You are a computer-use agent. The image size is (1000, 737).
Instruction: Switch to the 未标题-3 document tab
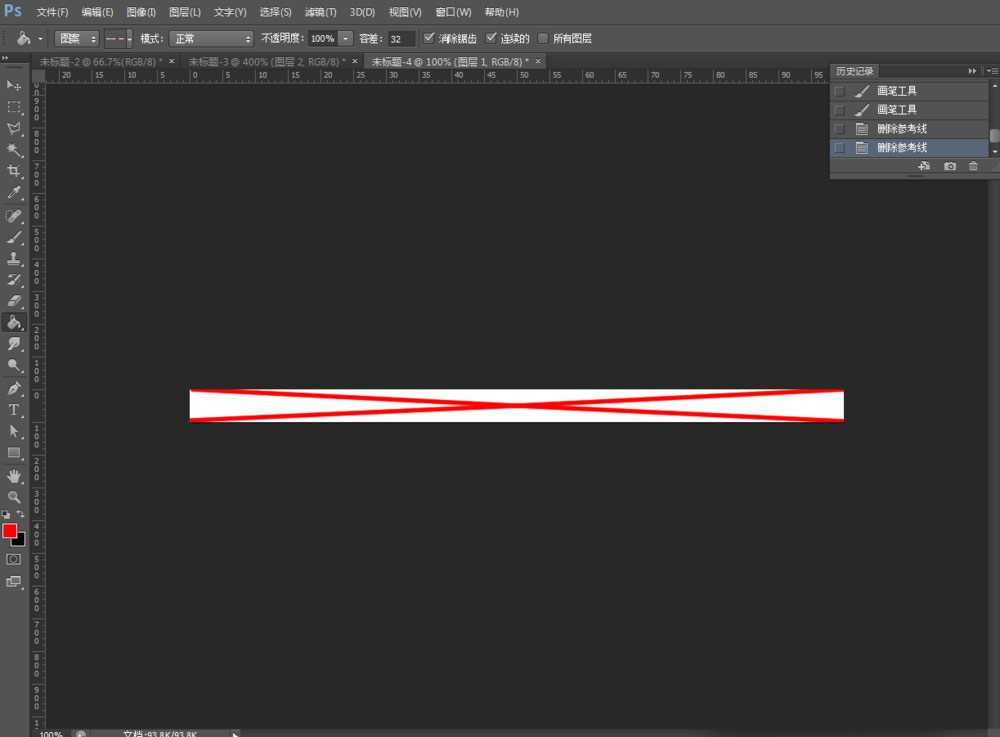point(267,61)
